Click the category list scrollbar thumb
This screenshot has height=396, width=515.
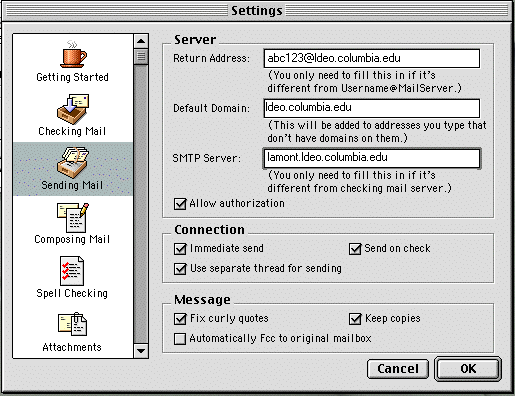tap(141, 57)
